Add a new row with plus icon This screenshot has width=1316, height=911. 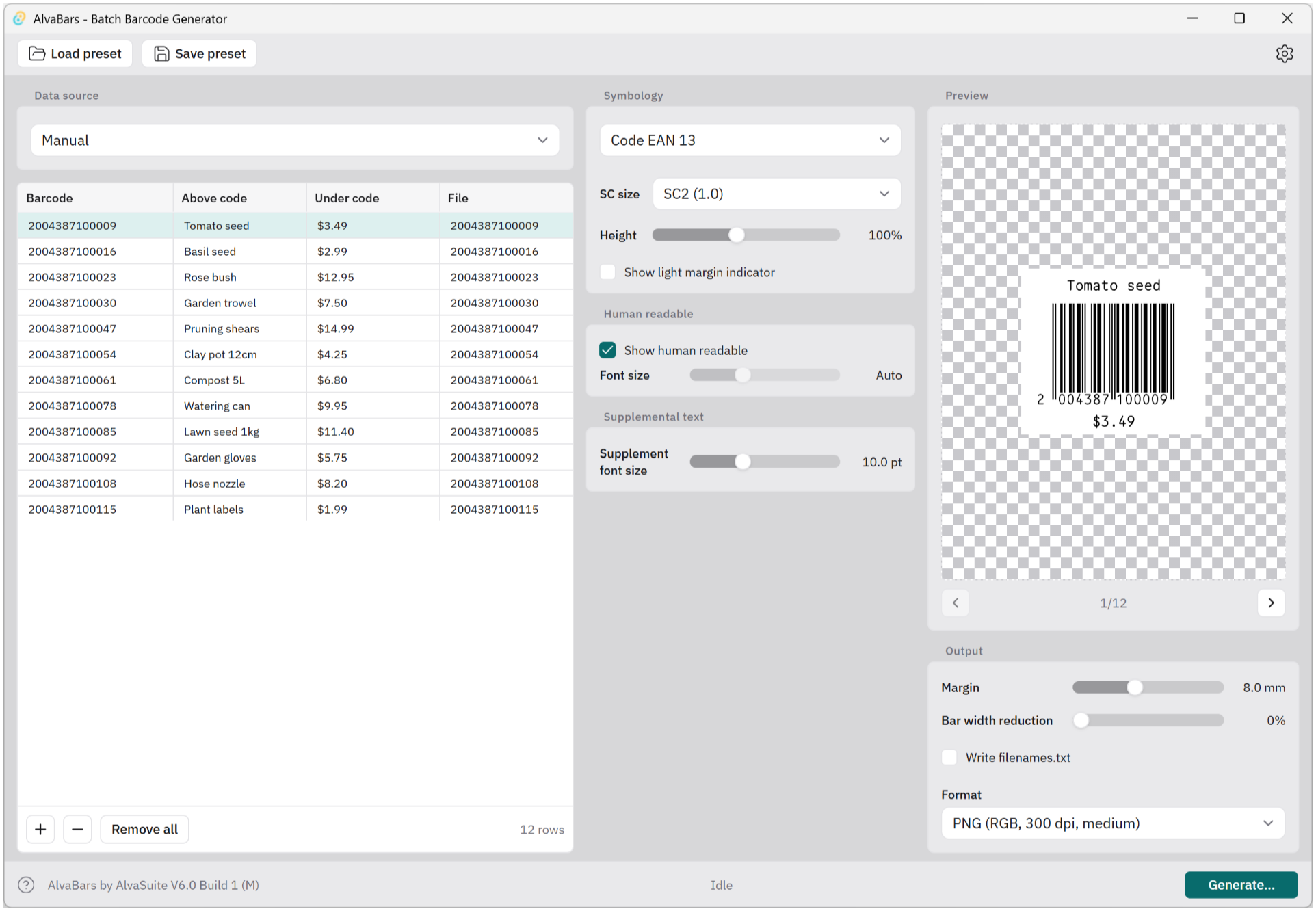click(x=40, y=830)
